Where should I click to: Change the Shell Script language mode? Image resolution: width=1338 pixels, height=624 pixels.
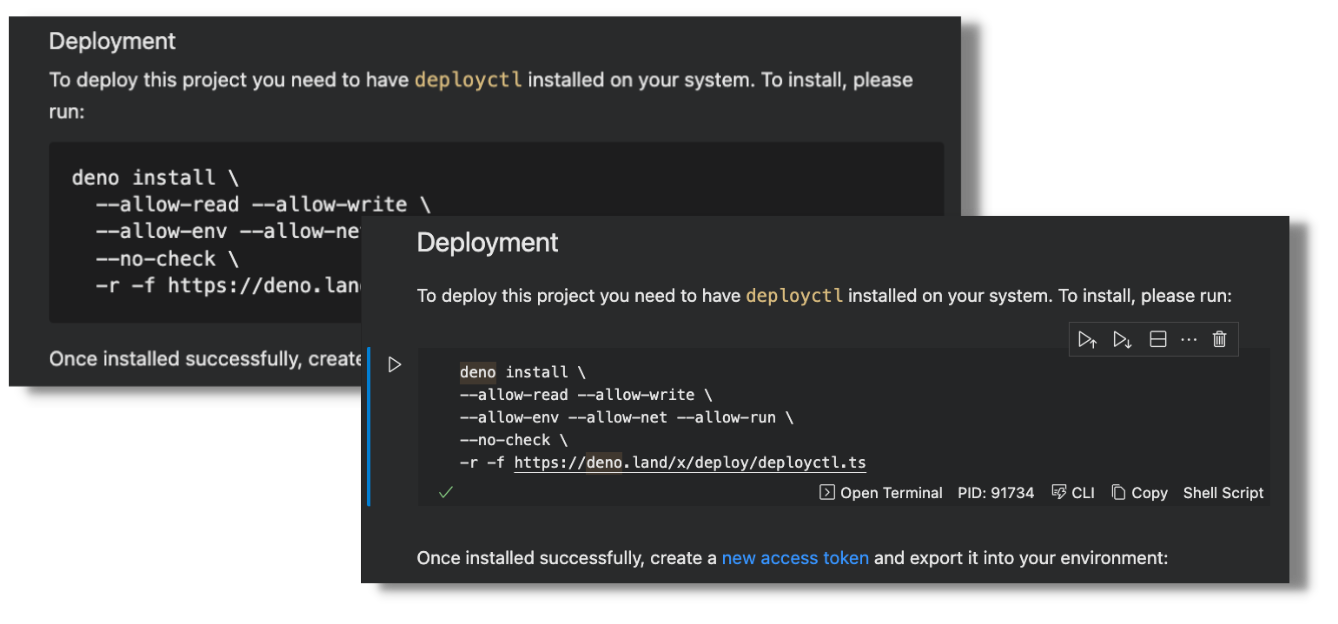pos(1223,493)
